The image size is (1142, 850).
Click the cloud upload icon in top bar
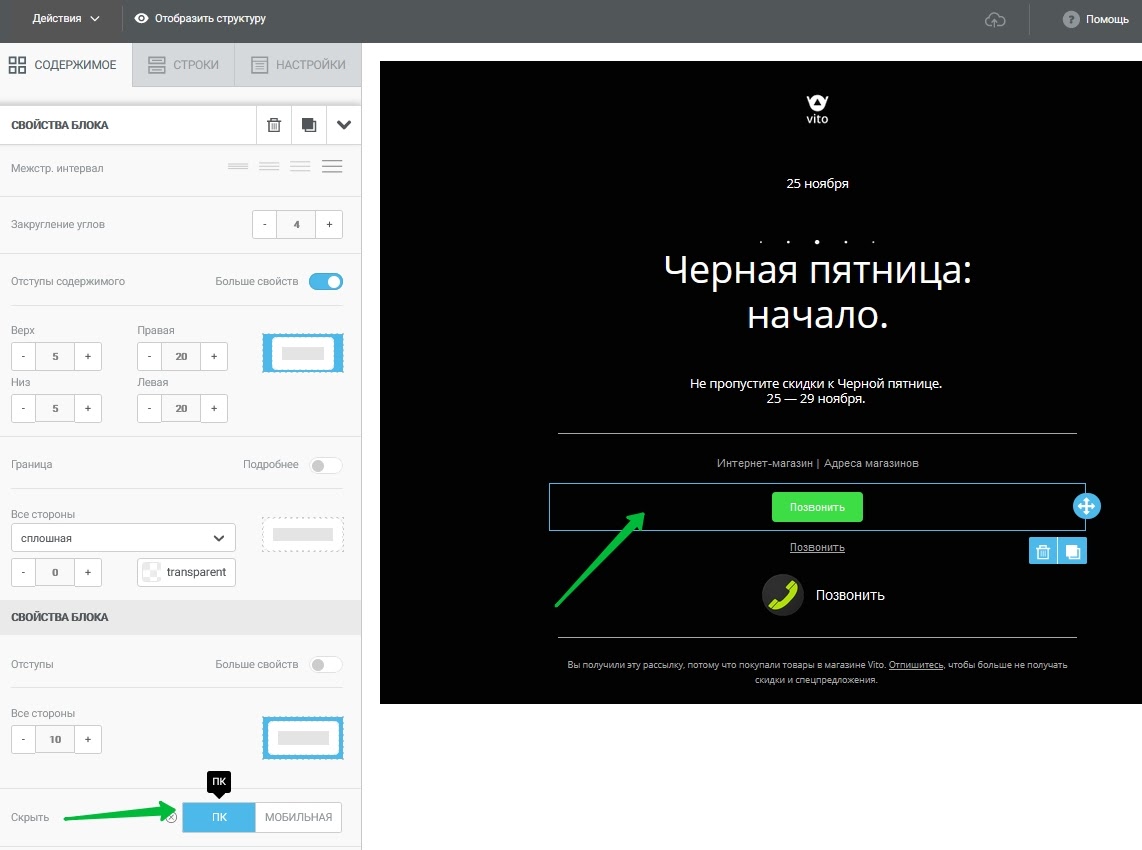coord(995,18)
